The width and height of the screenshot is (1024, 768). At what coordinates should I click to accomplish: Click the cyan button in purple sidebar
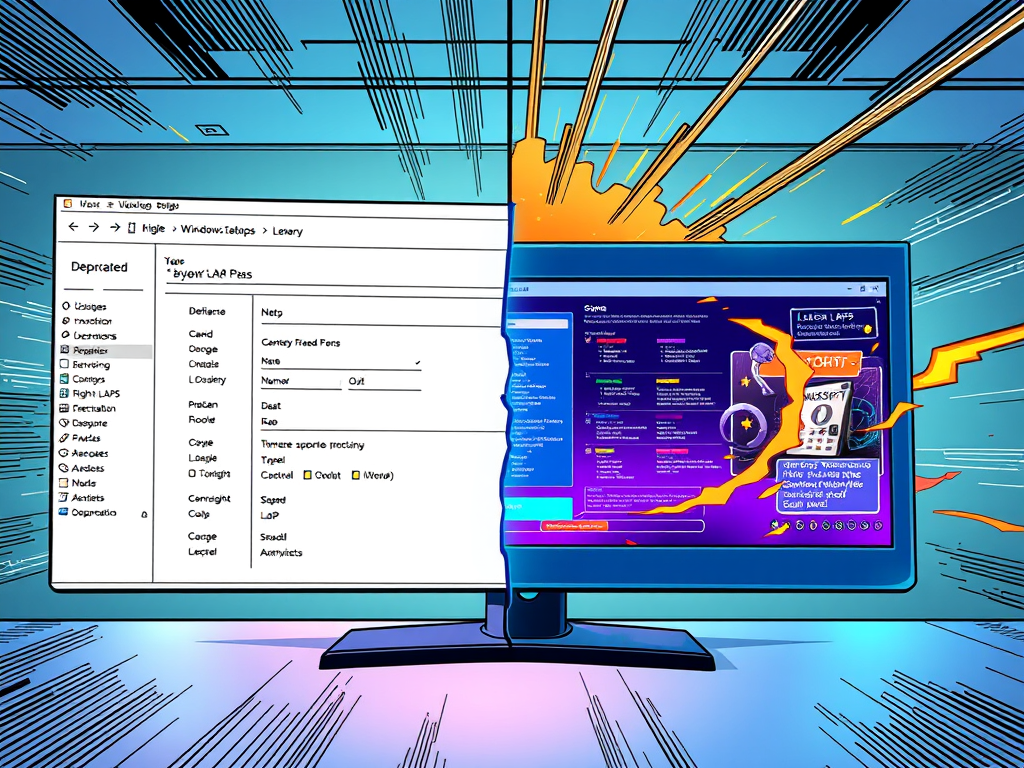(x=539, y=508)
